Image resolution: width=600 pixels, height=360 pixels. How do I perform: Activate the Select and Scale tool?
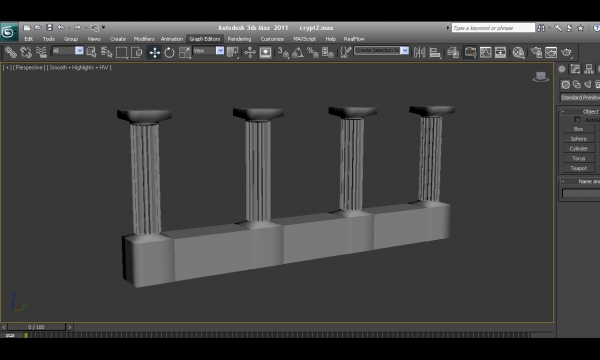tap(184, 52)
